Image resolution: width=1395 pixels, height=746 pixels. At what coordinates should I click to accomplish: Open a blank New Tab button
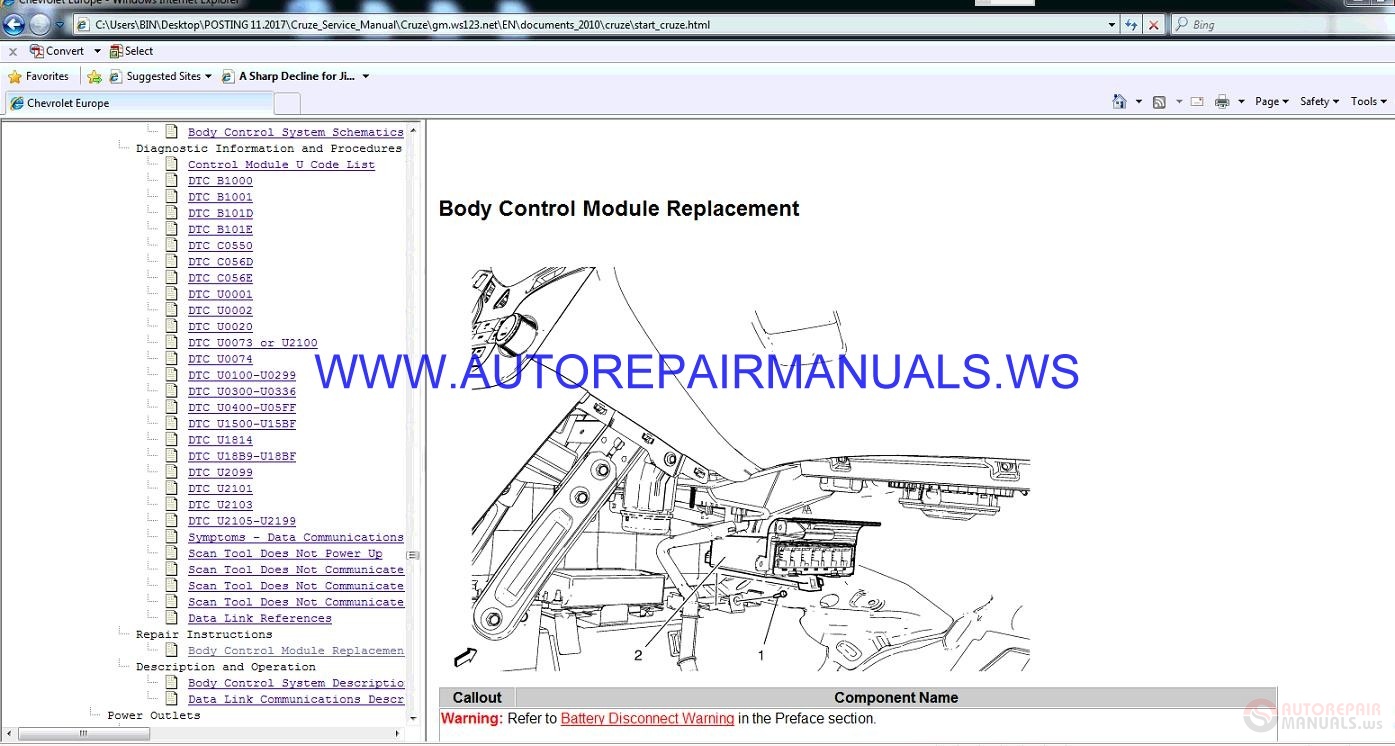tap(287, 103)
